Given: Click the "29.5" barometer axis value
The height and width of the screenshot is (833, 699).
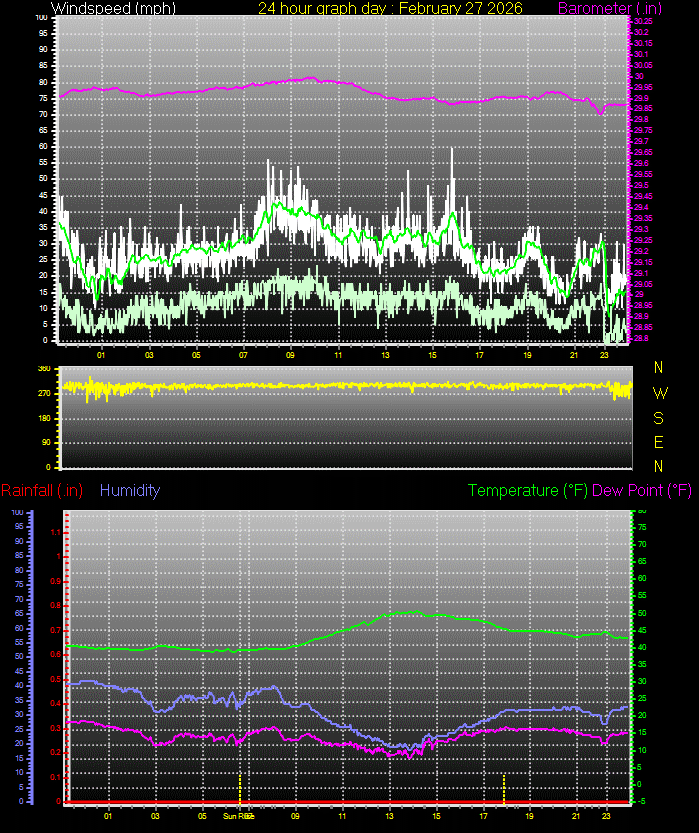Looking at the screenshot, I should click(641, 185).
